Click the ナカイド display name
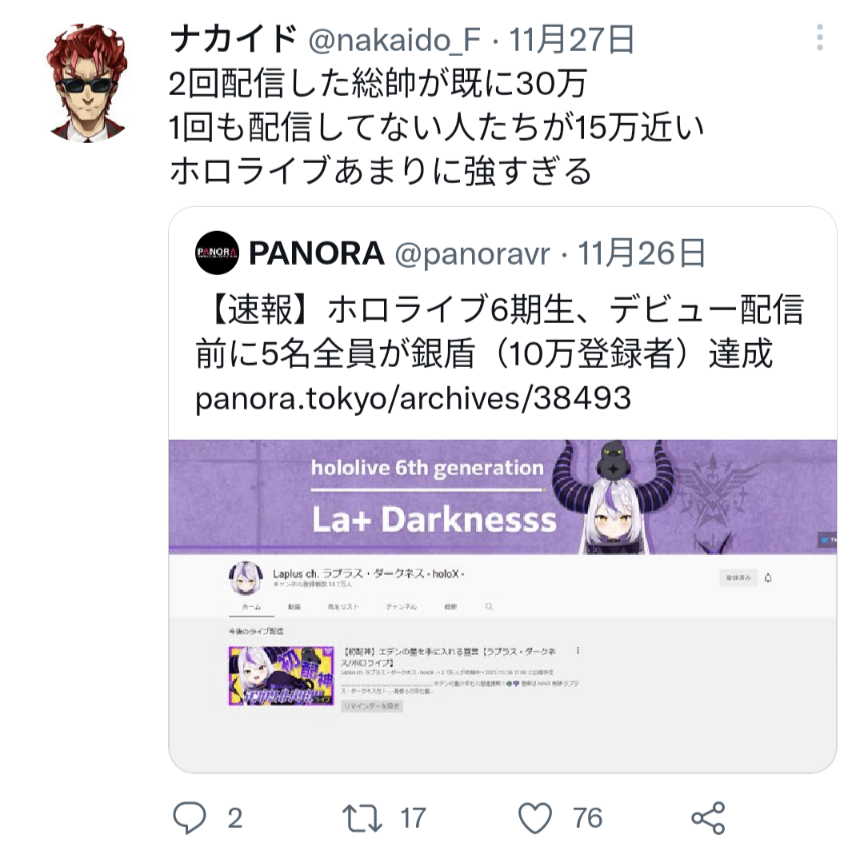Viewport: 864px width, 855px height. (234, 40)
